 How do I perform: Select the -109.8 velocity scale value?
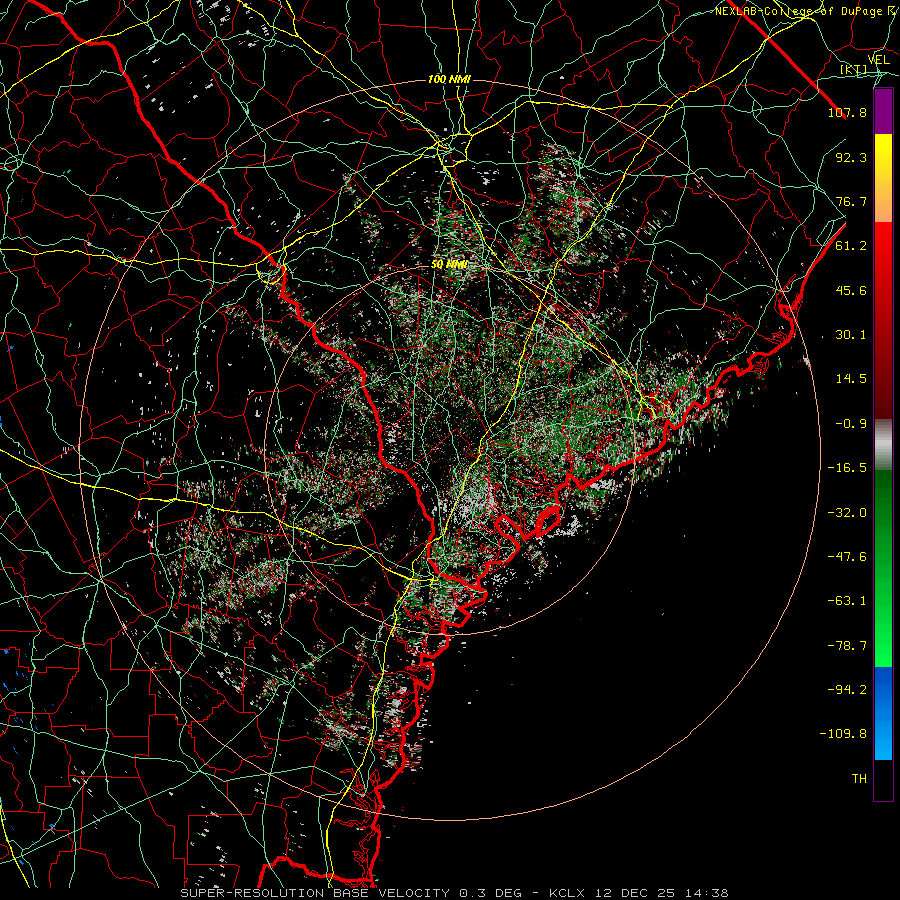843,734
